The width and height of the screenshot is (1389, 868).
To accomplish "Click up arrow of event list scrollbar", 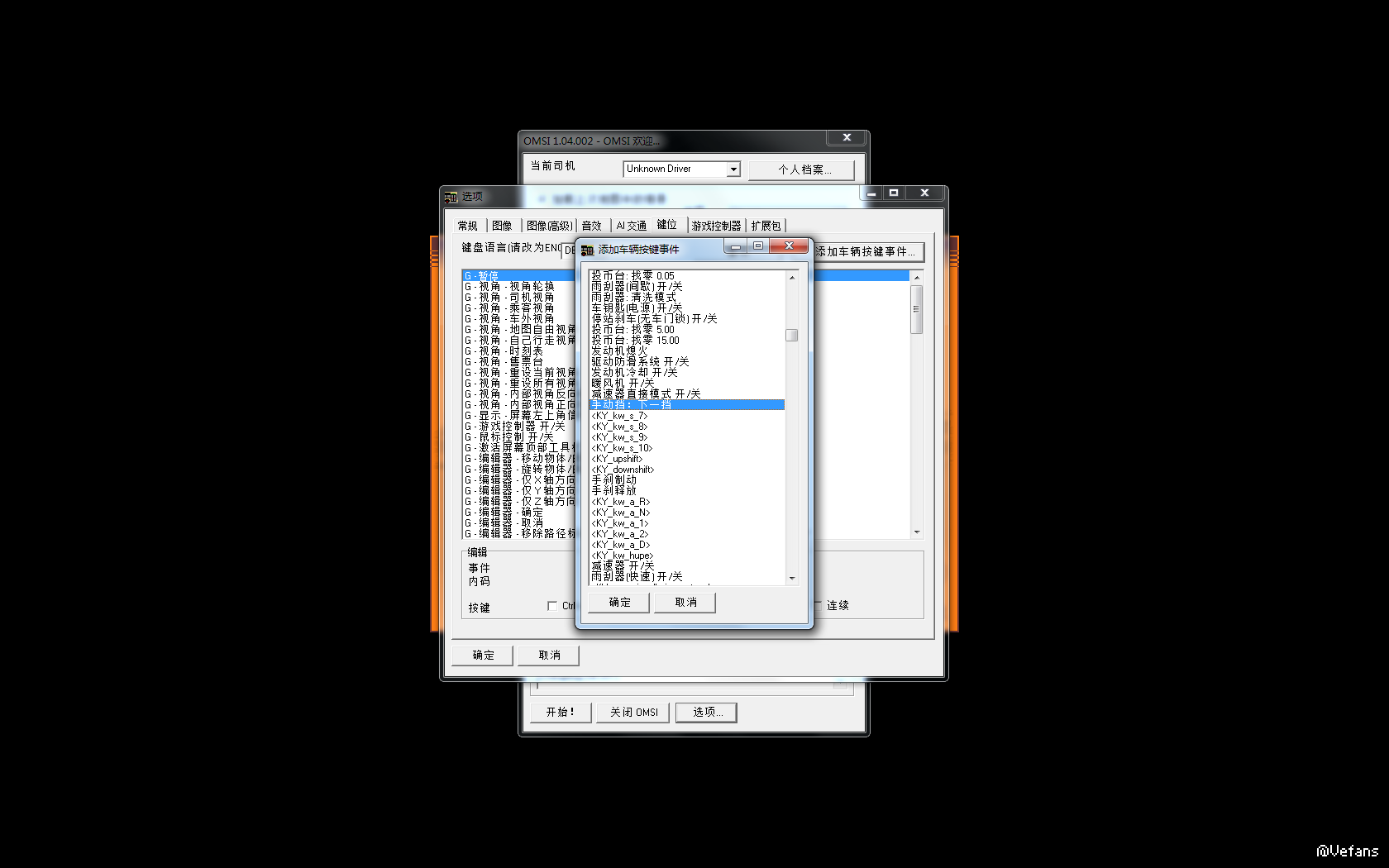I will 792,278.
